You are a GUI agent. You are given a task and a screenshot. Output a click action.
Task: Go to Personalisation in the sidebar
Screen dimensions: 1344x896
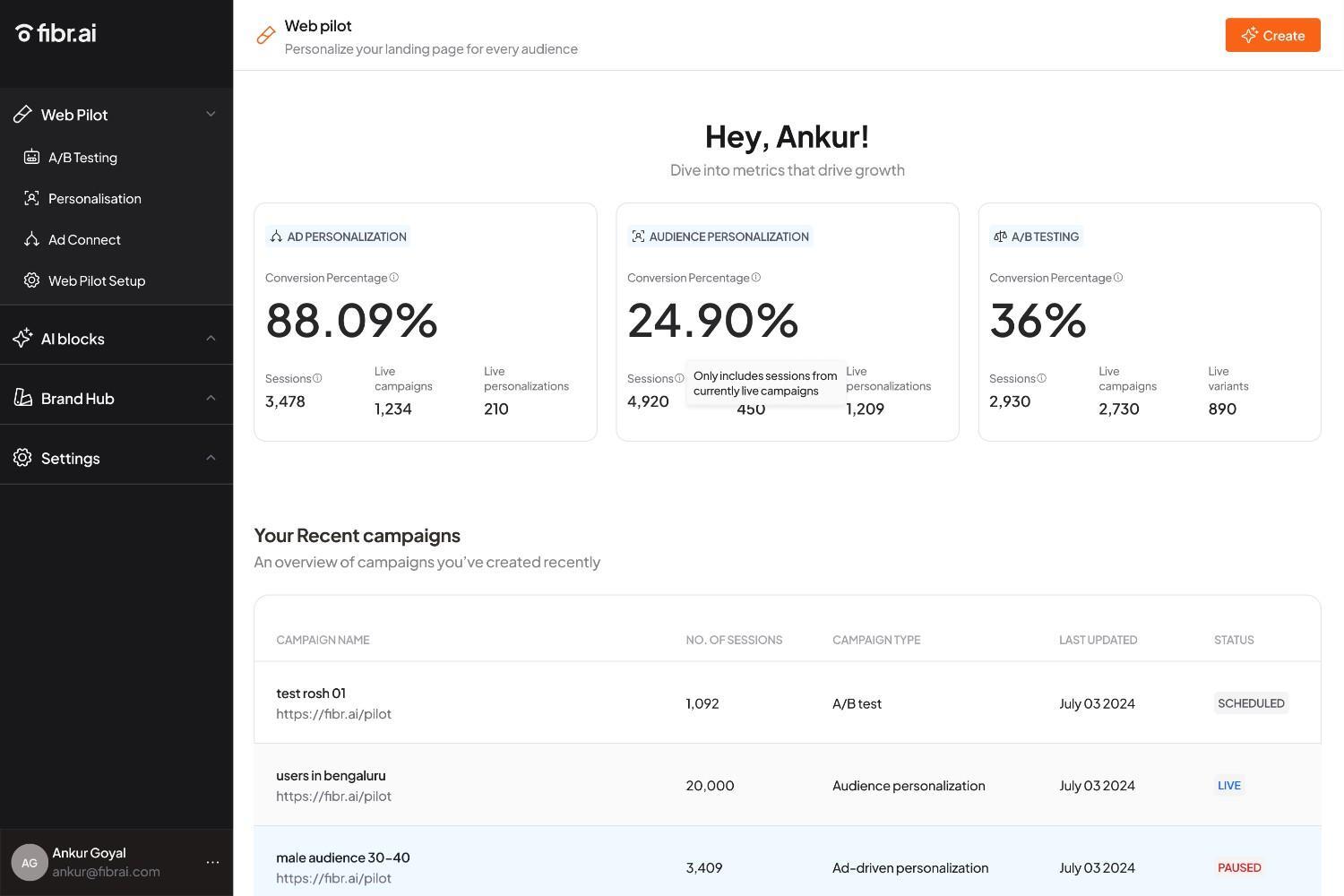[94, 199]
